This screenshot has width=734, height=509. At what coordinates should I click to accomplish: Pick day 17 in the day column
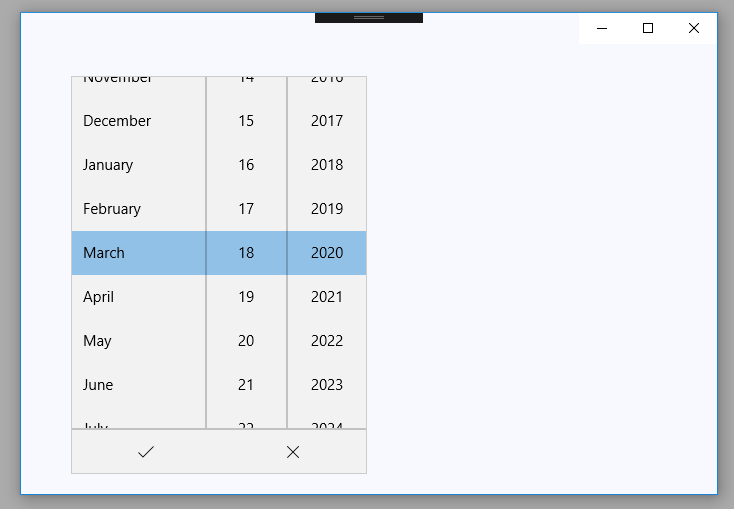tap(246, 209)
